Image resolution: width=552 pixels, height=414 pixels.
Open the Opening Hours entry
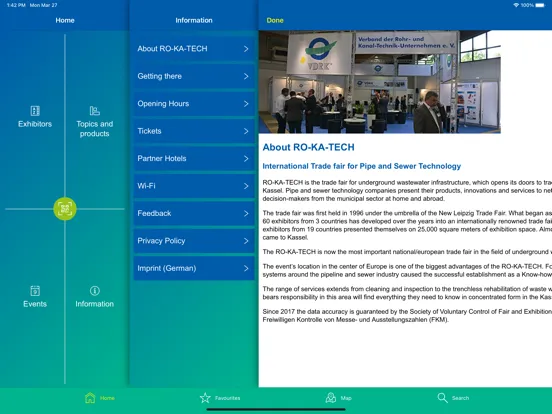(194, 104)
